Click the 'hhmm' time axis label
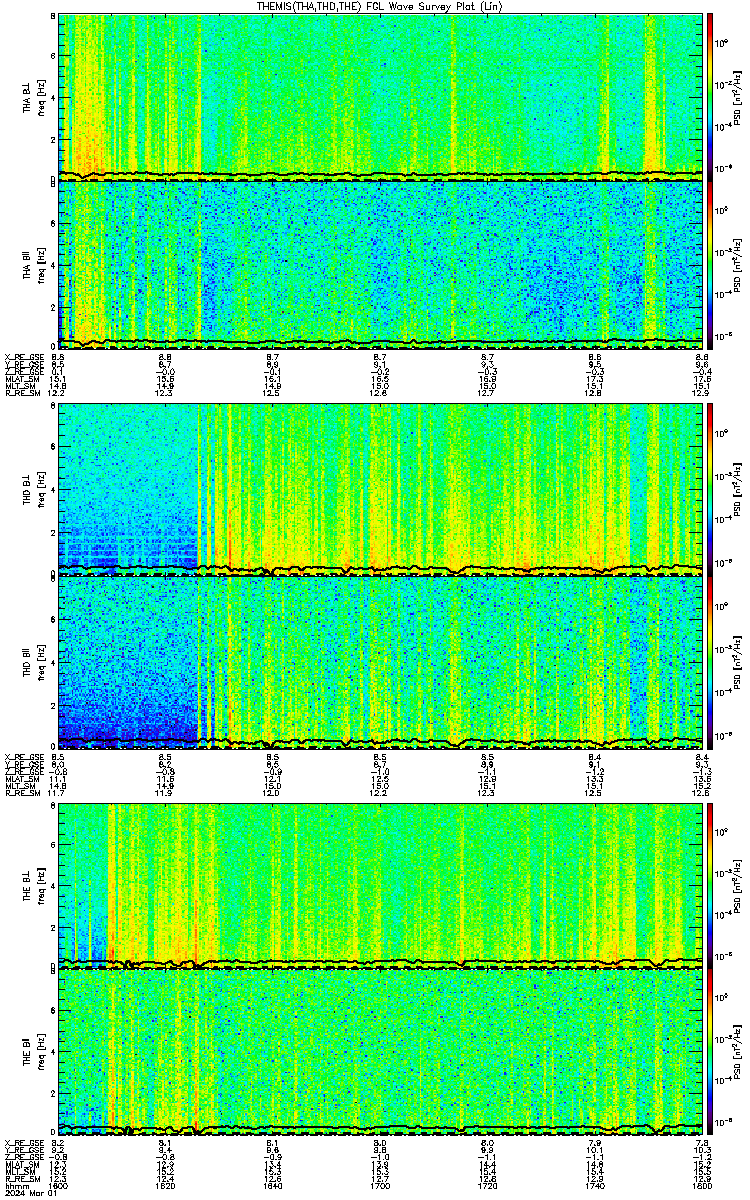The width and height of the screenshot is (750, 1200). 16,1188
